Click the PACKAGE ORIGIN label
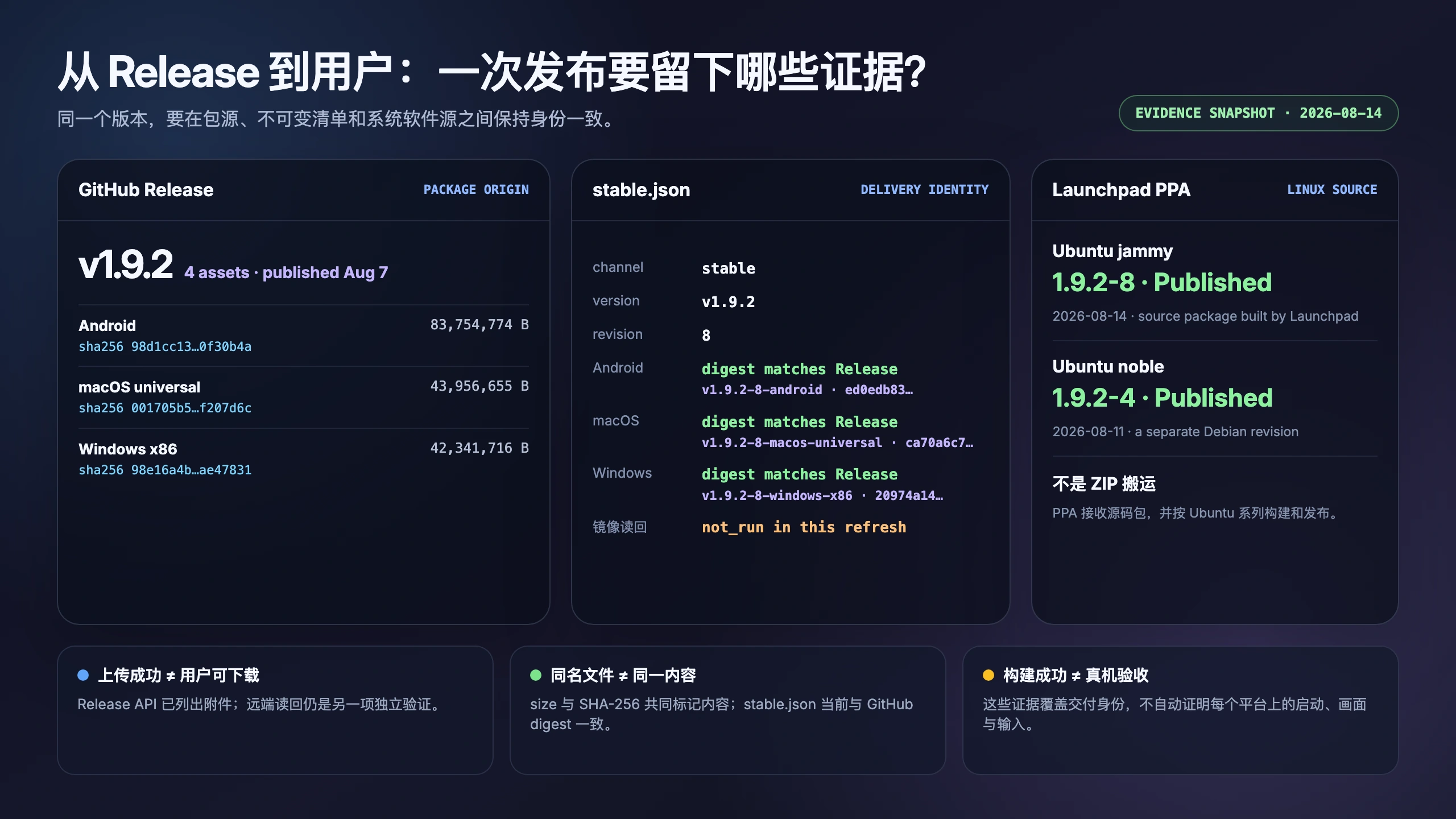 476,189
